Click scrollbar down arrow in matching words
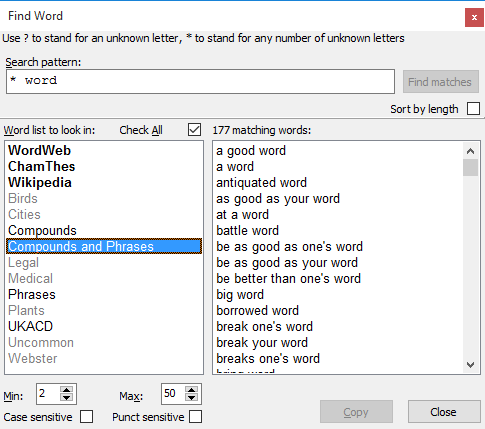Screen dimensions: 485x429 point(470,364)
